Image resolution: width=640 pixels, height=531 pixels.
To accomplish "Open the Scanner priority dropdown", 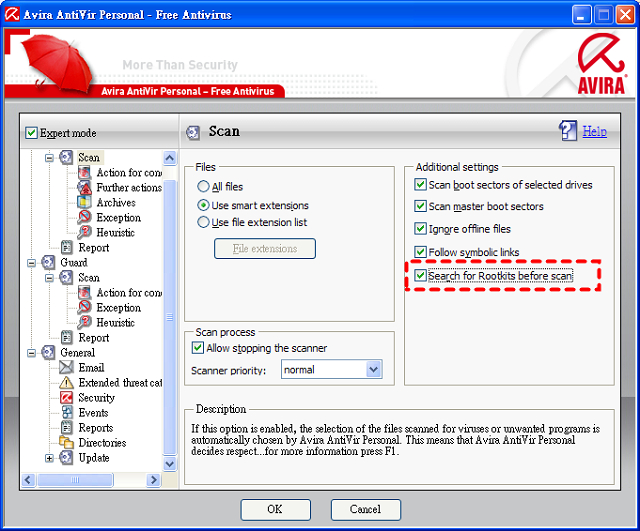I will [373, 370].
